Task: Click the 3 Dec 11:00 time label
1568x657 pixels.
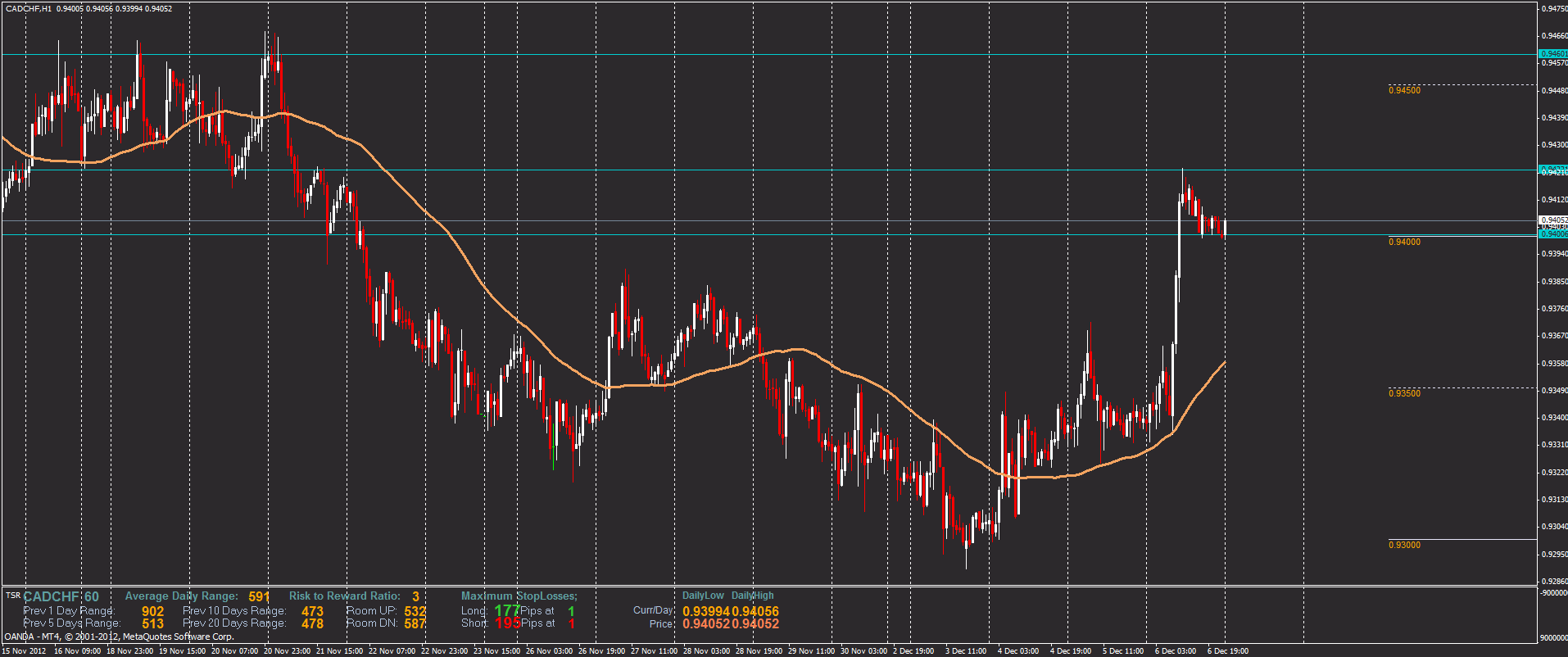Action: [x=966, y=651]
